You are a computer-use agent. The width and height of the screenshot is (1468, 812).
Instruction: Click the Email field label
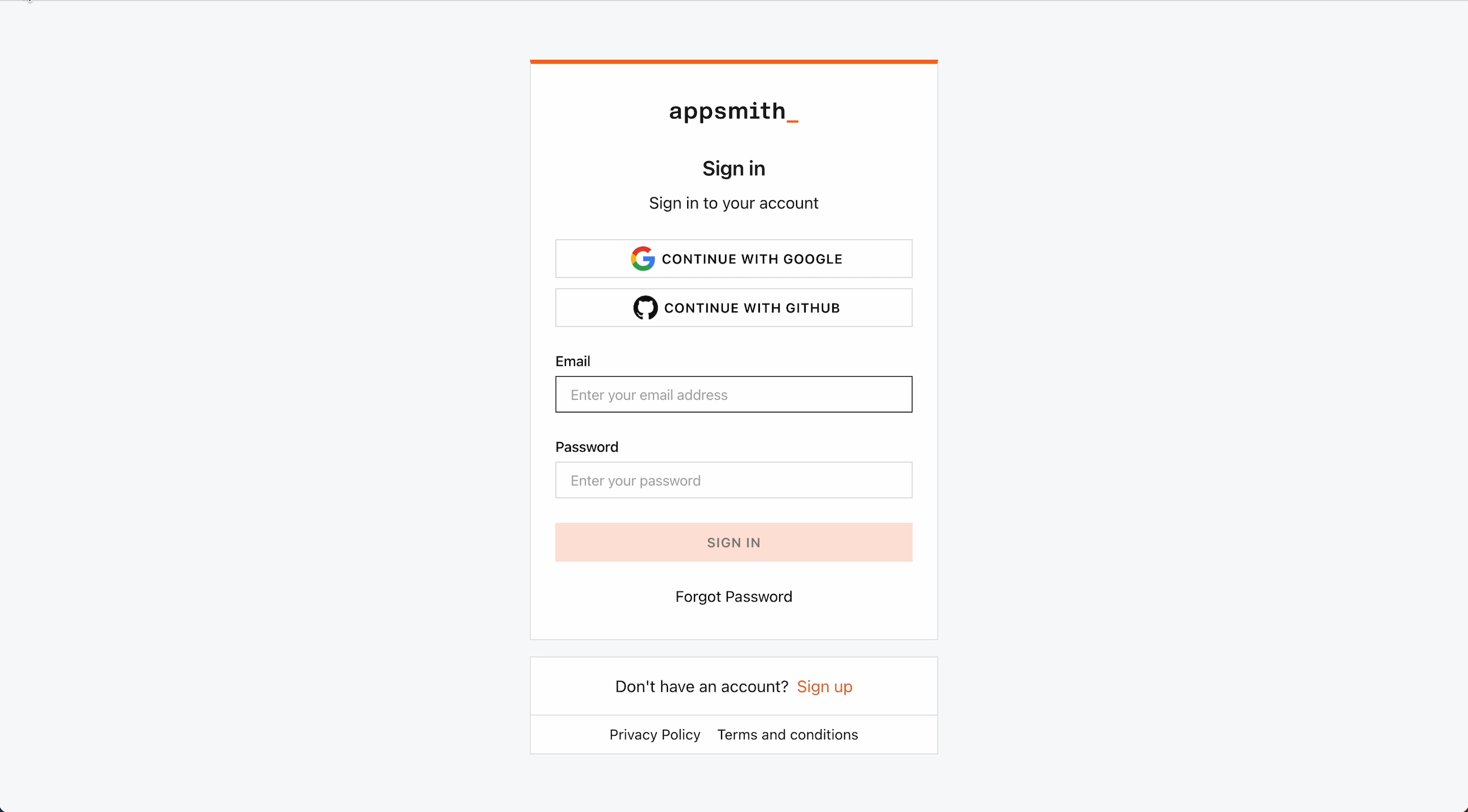[x=572, y=361]
